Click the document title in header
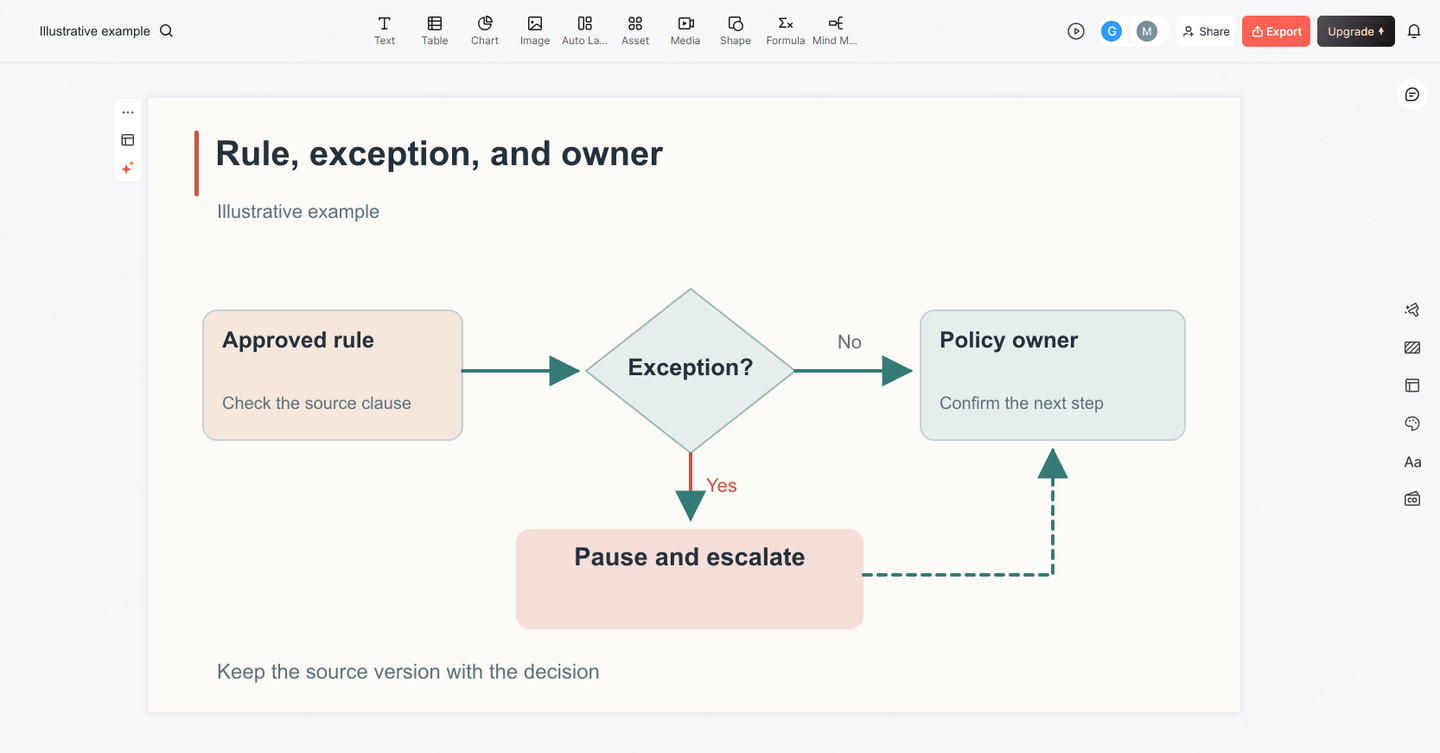1440x753 pixels. coord(95,31)
